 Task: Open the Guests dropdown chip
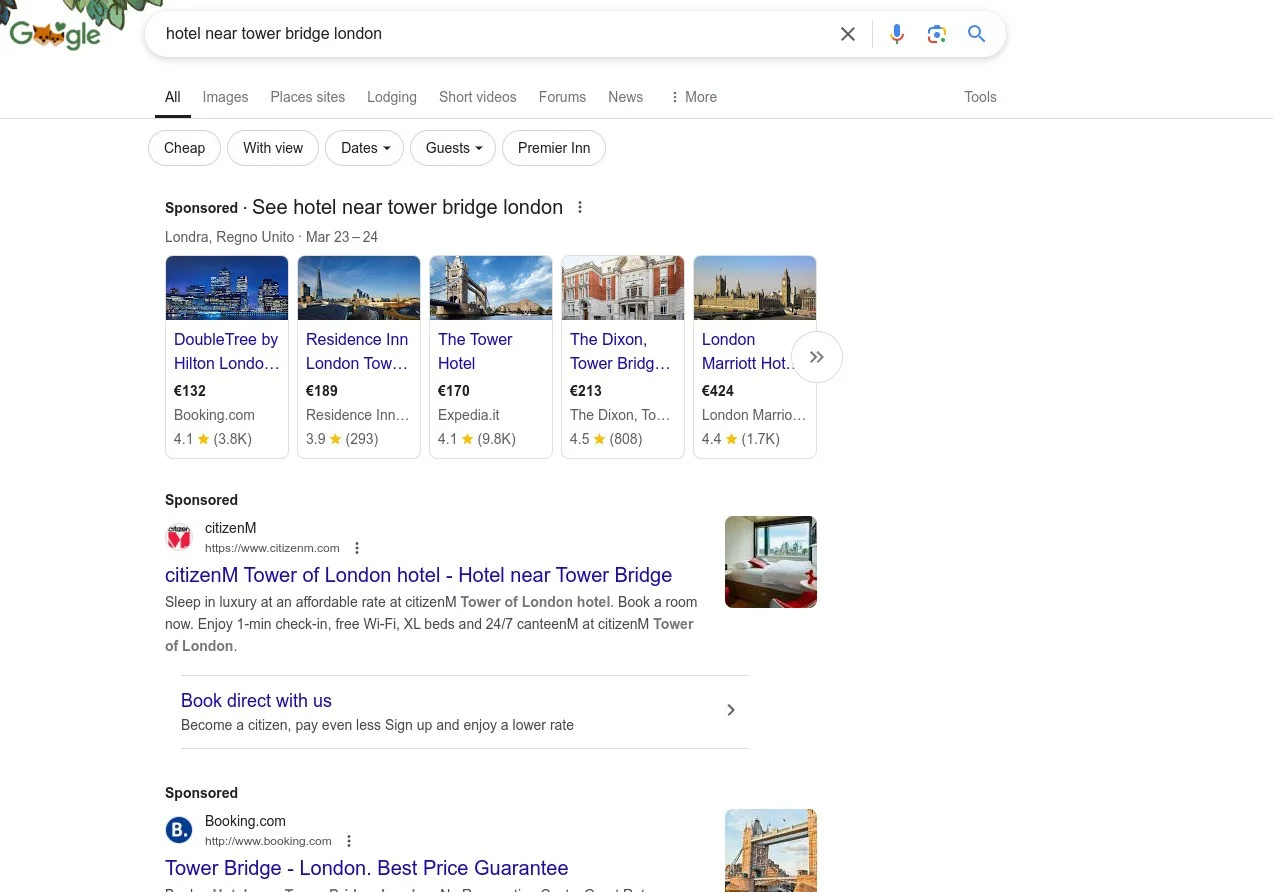coord(453,148)
